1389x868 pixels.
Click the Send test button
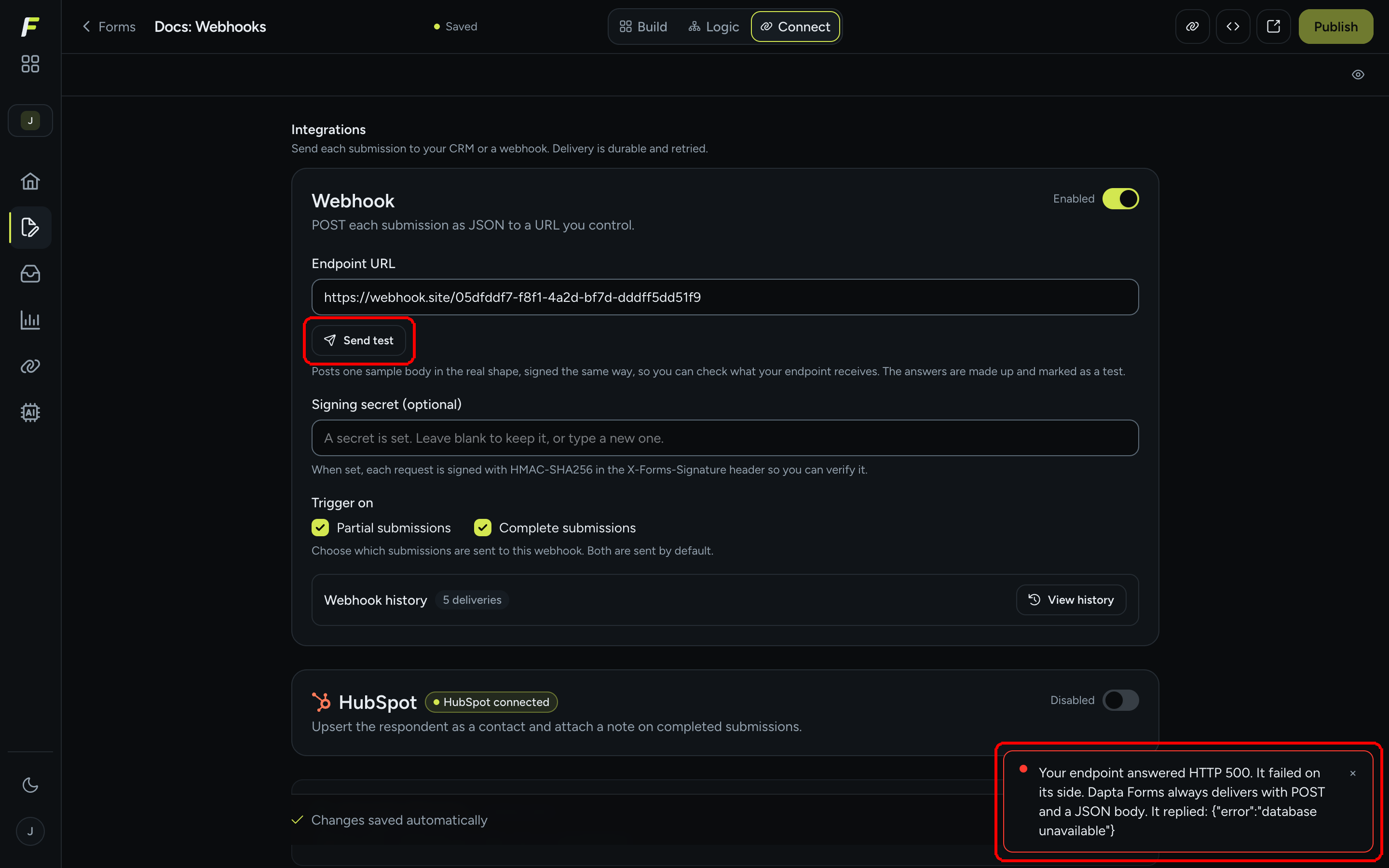(x=359, y=340)
